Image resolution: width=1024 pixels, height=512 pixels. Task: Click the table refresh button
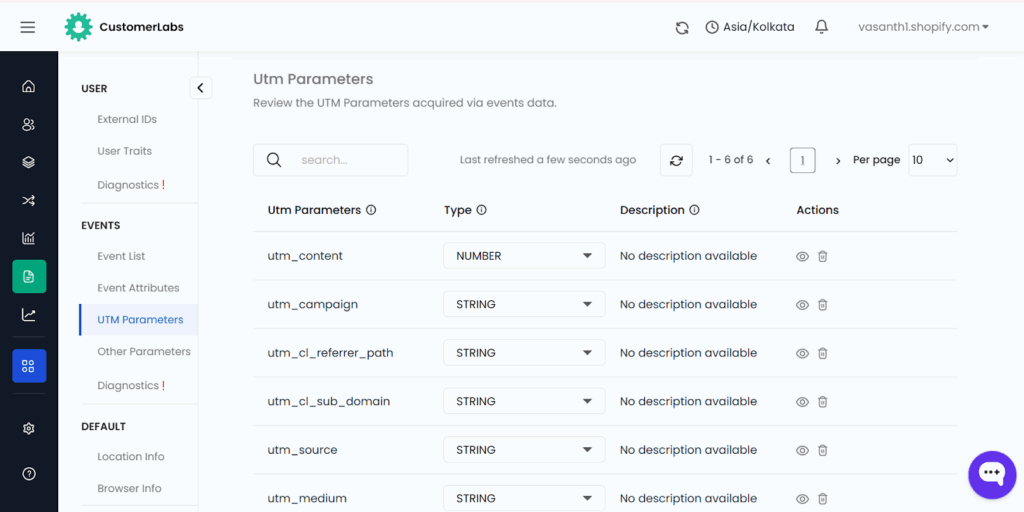[676, 160]
